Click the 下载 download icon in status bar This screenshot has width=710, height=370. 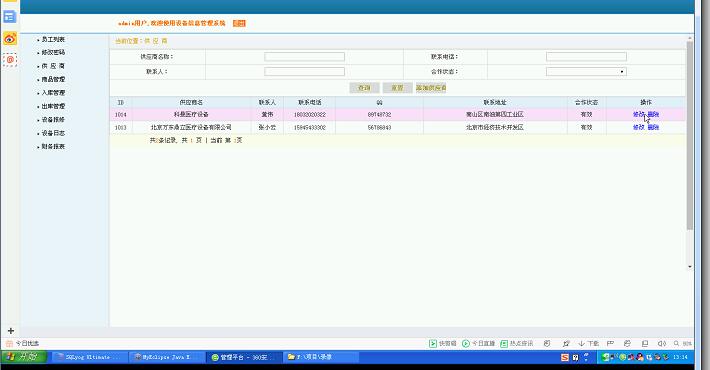(588, 344)
